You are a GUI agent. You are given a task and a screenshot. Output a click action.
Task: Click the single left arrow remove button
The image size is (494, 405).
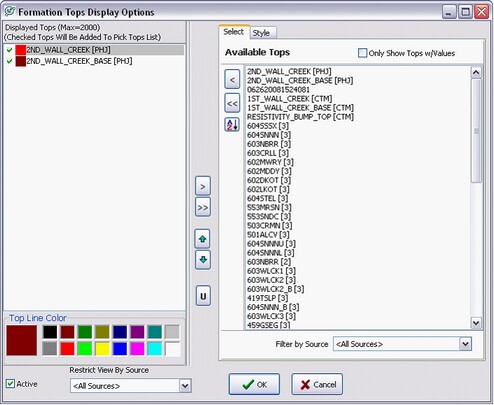pos(232,79)
